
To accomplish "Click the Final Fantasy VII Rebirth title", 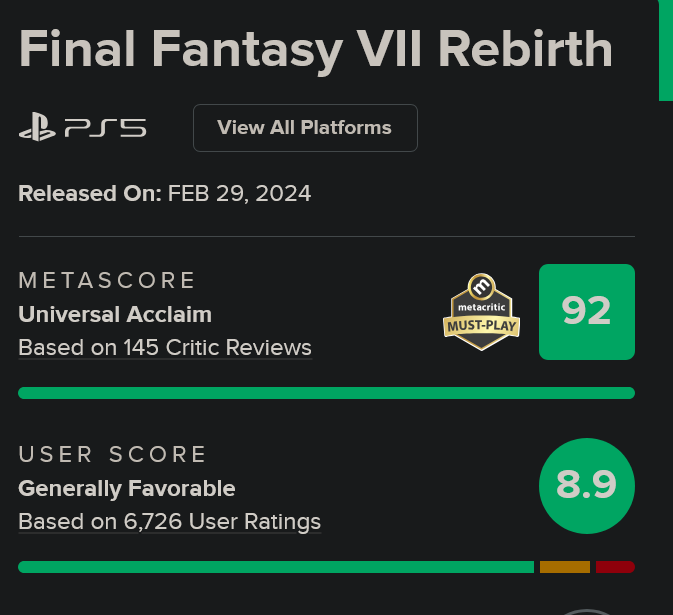I will click(315, 50).
